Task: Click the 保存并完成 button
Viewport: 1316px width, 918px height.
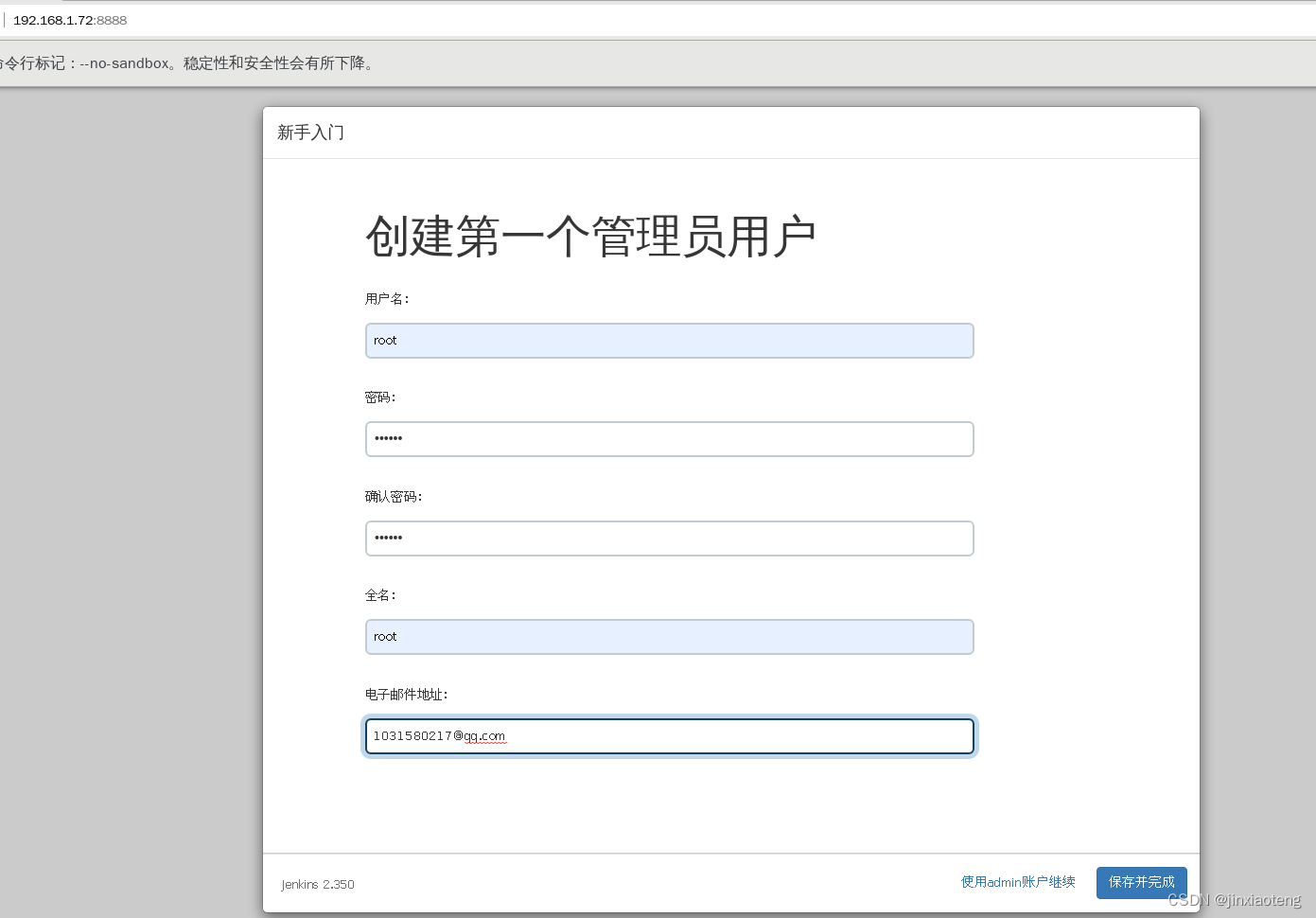Action: [1141, 882]
